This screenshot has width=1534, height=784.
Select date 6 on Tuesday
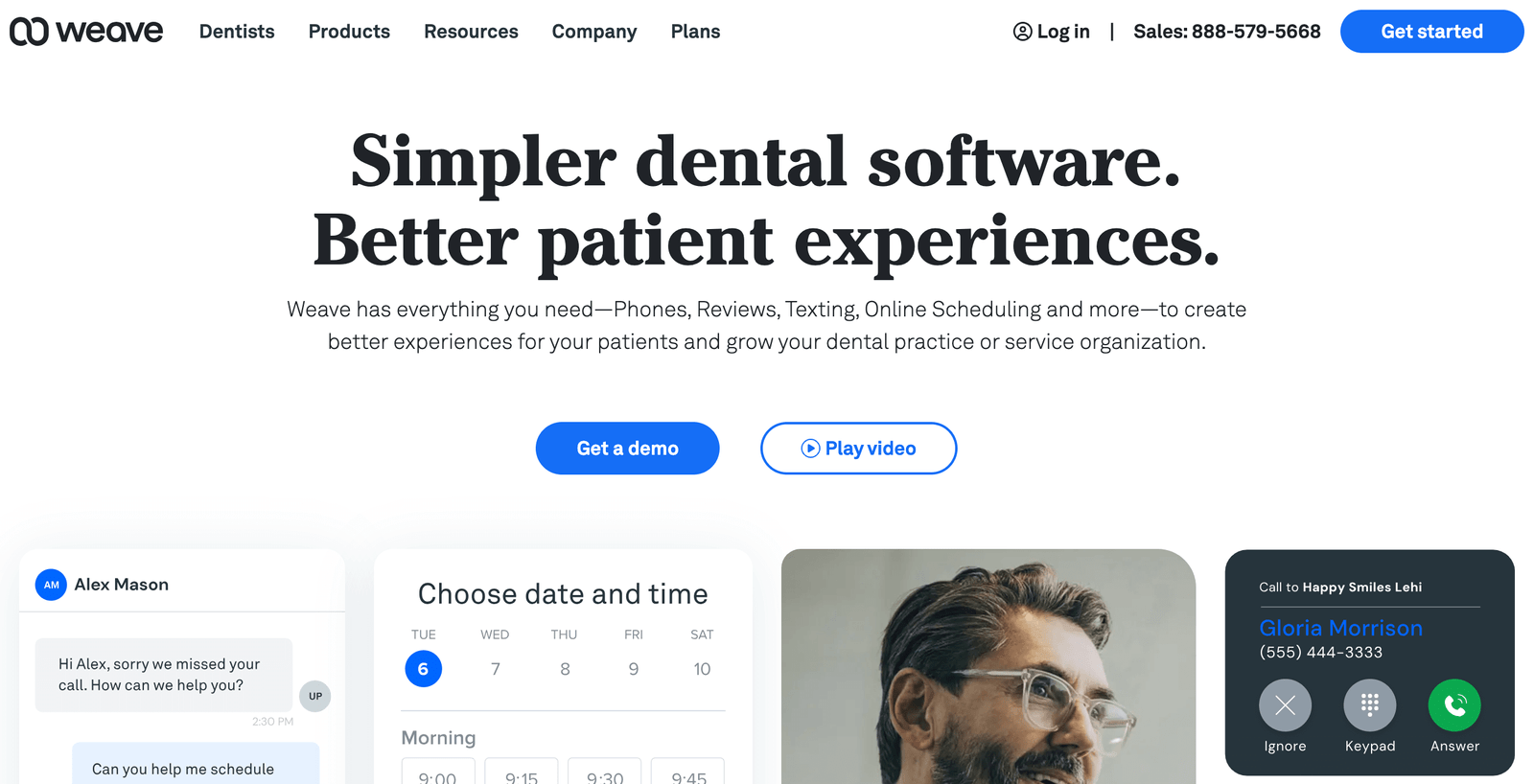[x=423, y=669]
